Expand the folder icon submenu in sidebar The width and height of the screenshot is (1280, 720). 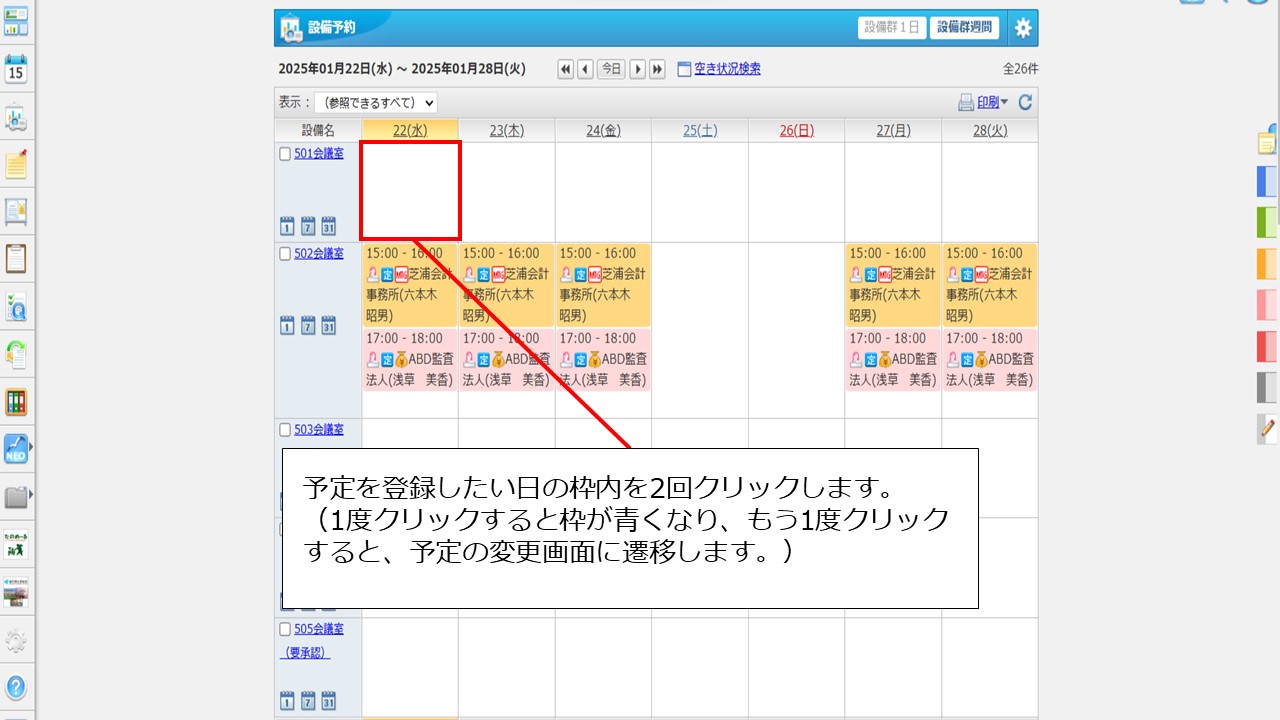(x=17, y=496)
